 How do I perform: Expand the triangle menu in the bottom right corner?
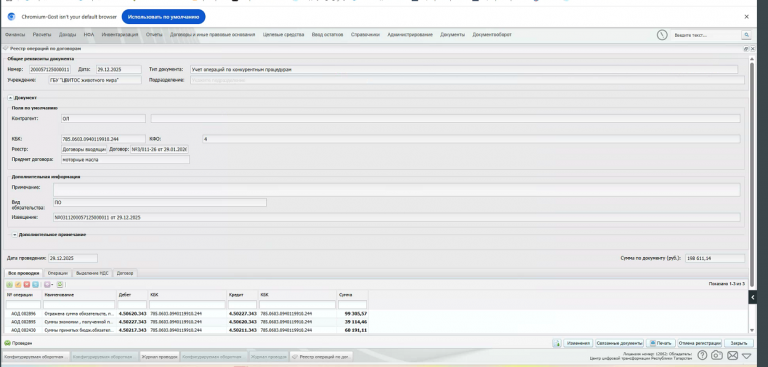click(746, 356)
